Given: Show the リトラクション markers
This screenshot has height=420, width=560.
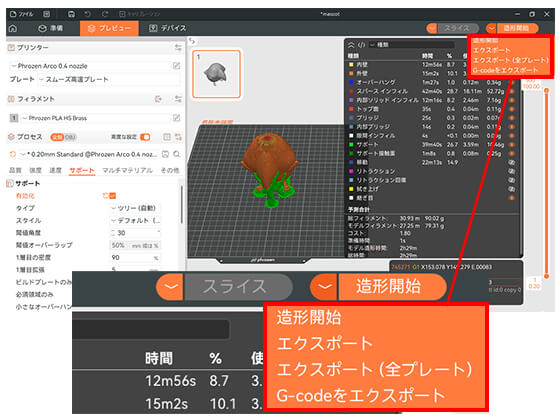Looking at the screenshot, I should 511,171.
